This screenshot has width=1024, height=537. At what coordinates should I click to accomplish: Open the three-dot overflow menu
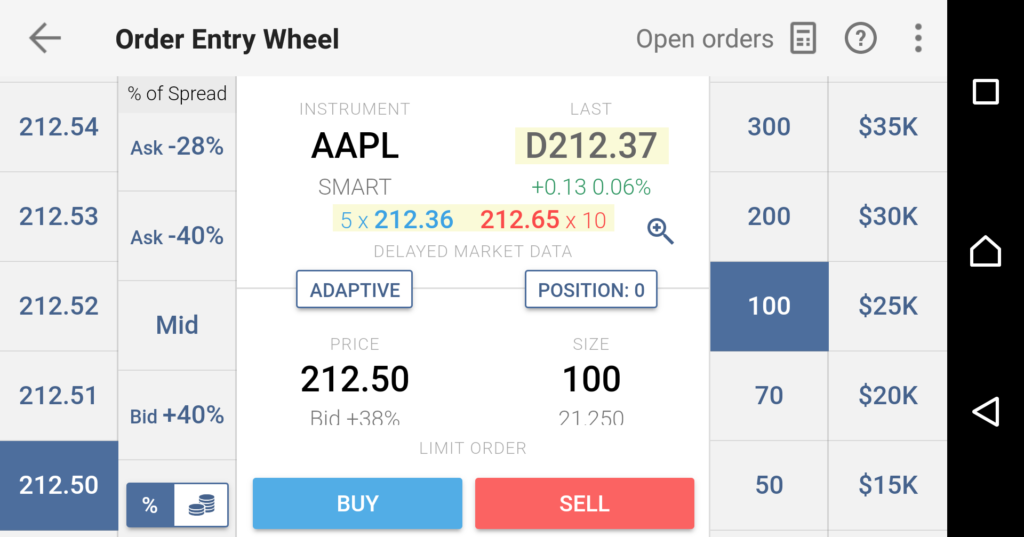(x=918, y=39)
